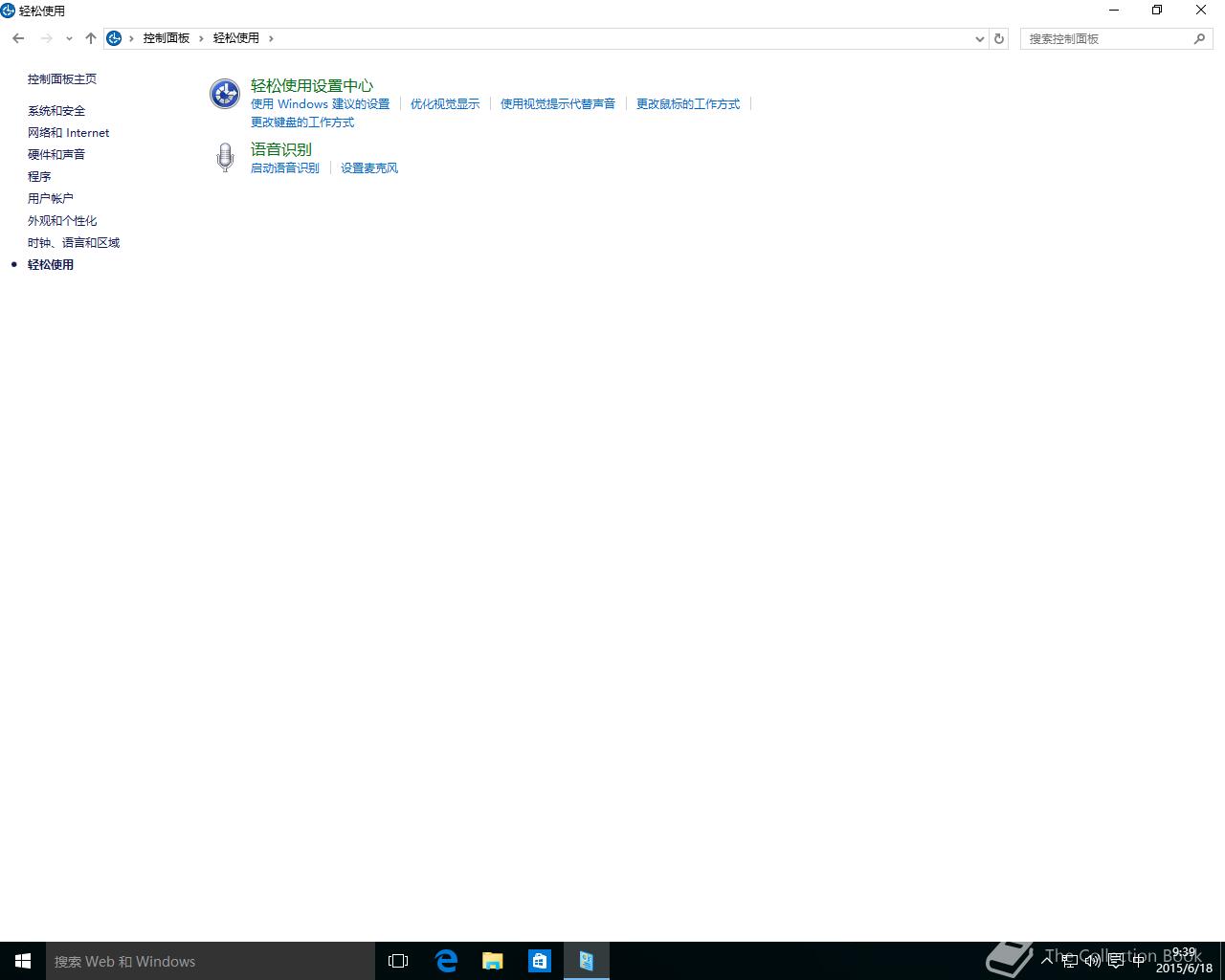Screen dimensions: 1225x980
Task: Open recent locations dropdown arrow
Action: (69, 38)
